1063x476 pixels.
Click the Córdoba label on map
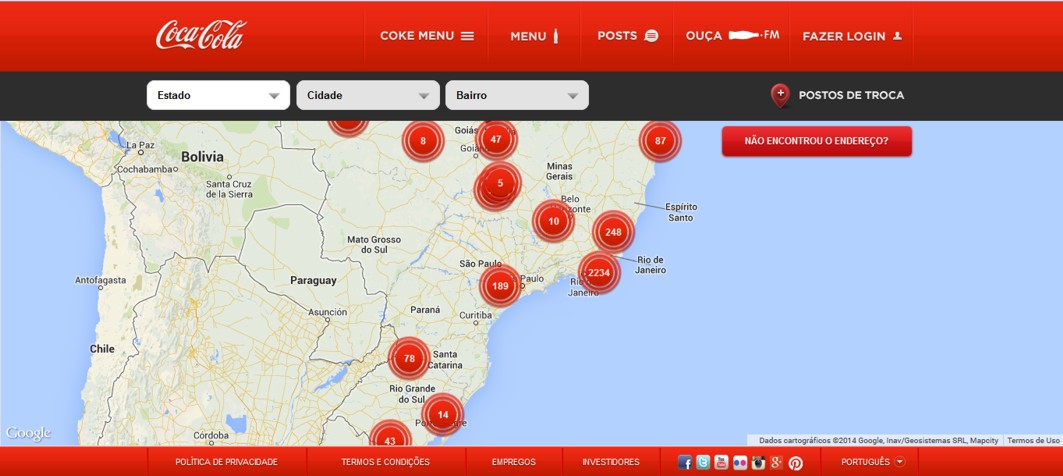click(x=210, y=435)
